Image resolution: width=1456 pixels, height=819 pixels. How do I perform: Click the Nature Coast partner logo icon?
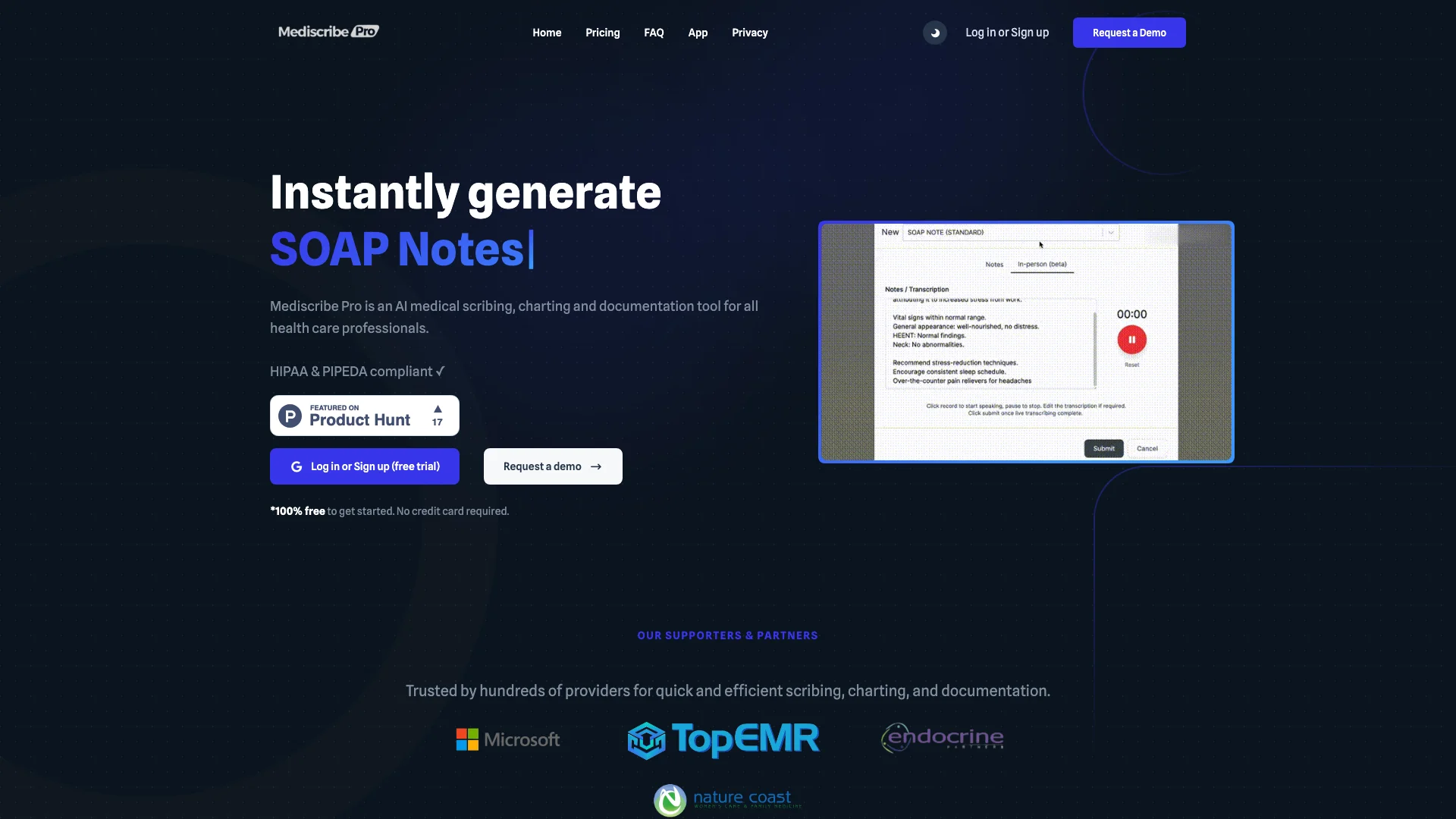pyautogui.click(x=670, y=800)
